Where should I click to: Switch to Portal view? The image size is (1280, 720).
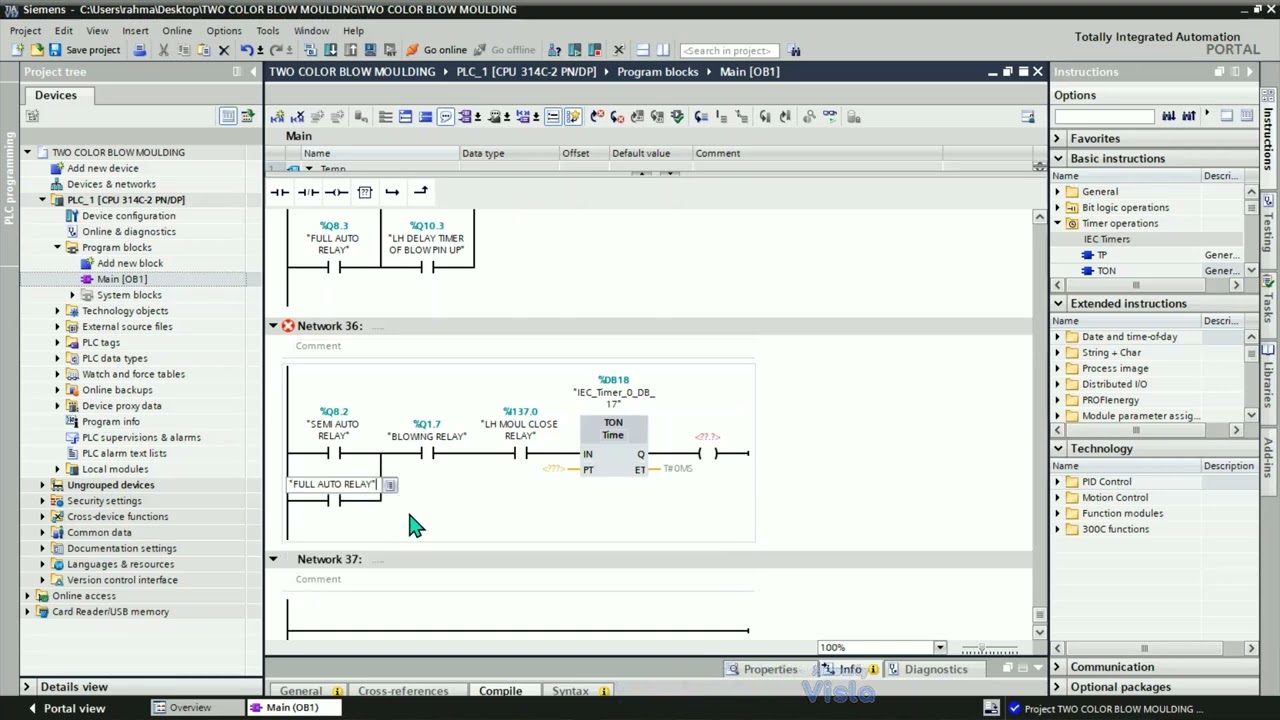tap(66, 708)
